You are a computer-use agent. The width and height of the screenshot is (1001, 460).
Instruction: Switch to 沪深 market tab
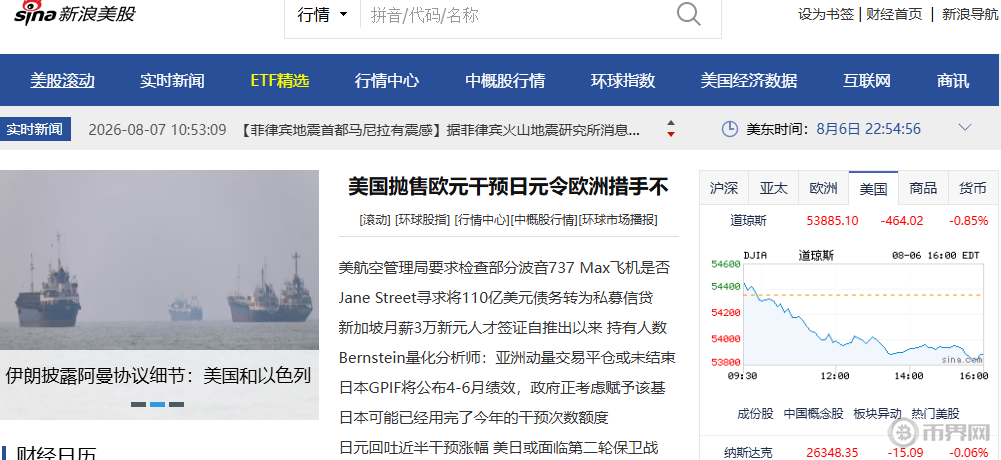tap(724, 188)
